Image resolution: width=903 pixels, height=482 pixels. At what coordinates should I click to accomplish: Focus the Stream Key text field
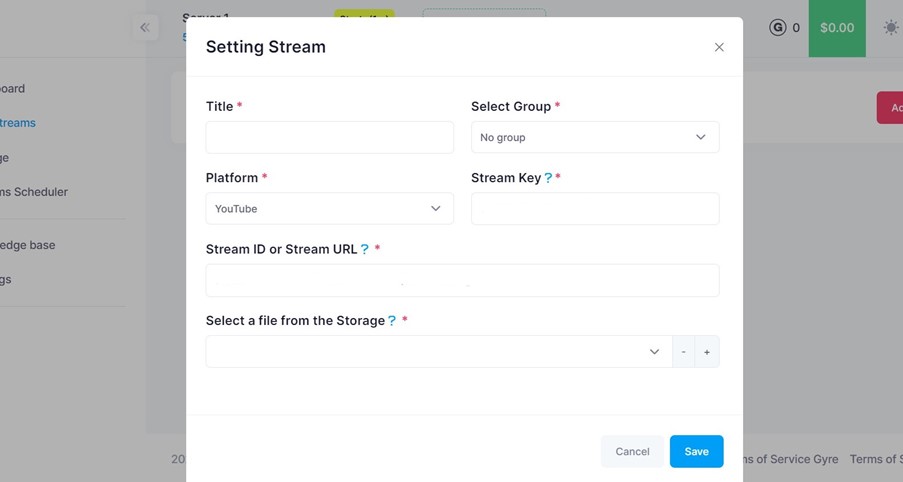tap(594, 209)
